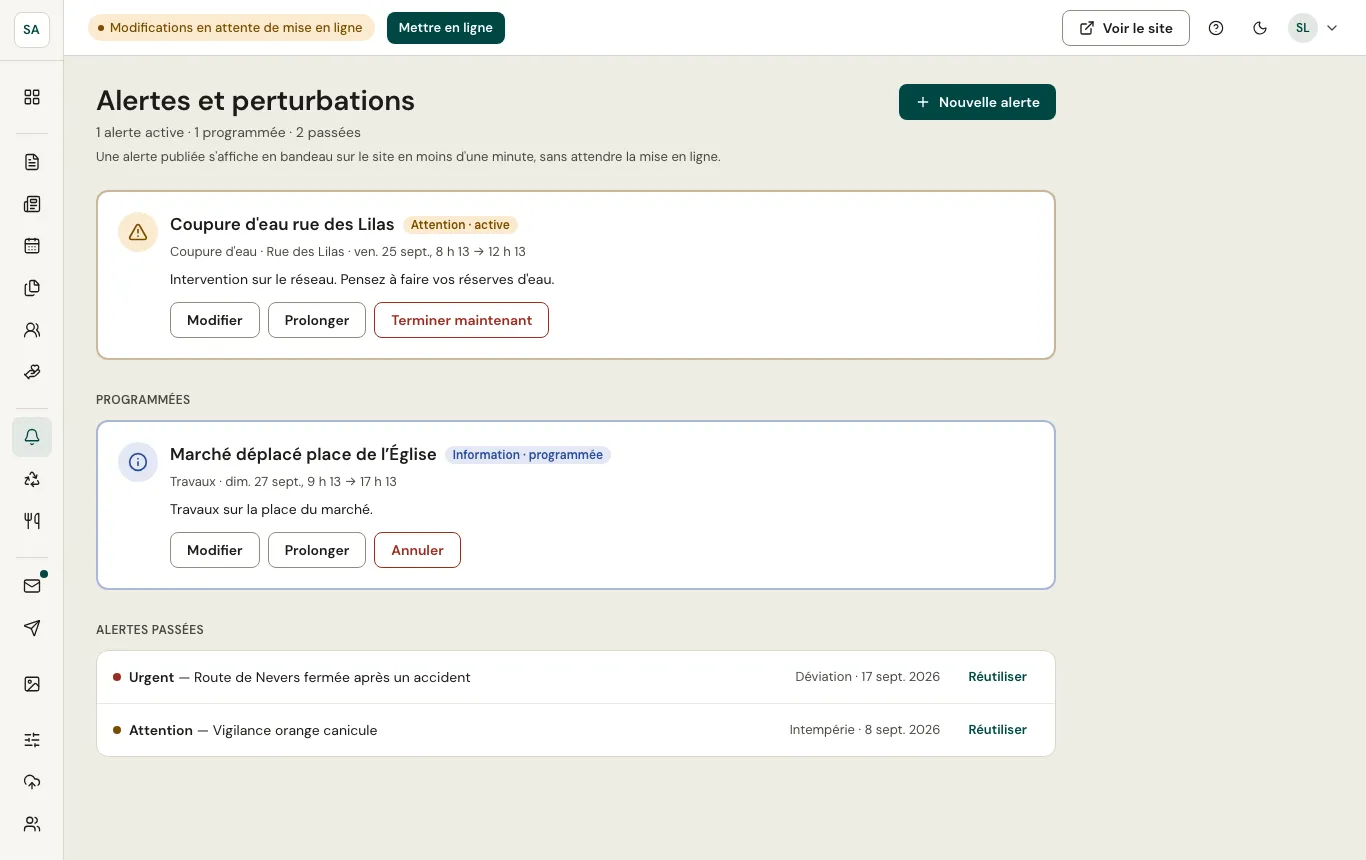This screenshot has height=860, width=1366.
Task: Modifier the Marché déplacé alert
Action: click(215, 550)
